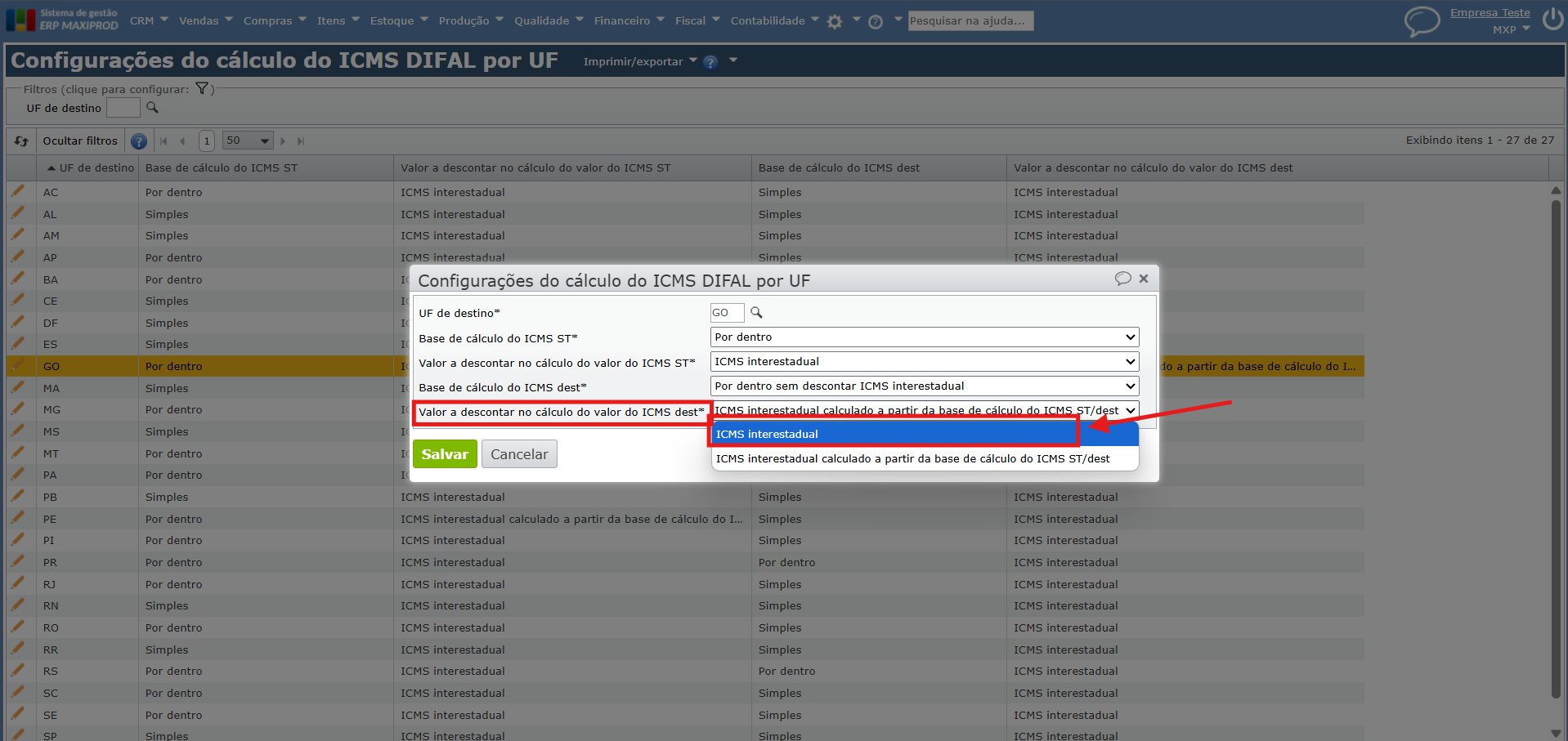Click Ocultar filtros button
1568x741 pixels.
click(x=80, y=141)
